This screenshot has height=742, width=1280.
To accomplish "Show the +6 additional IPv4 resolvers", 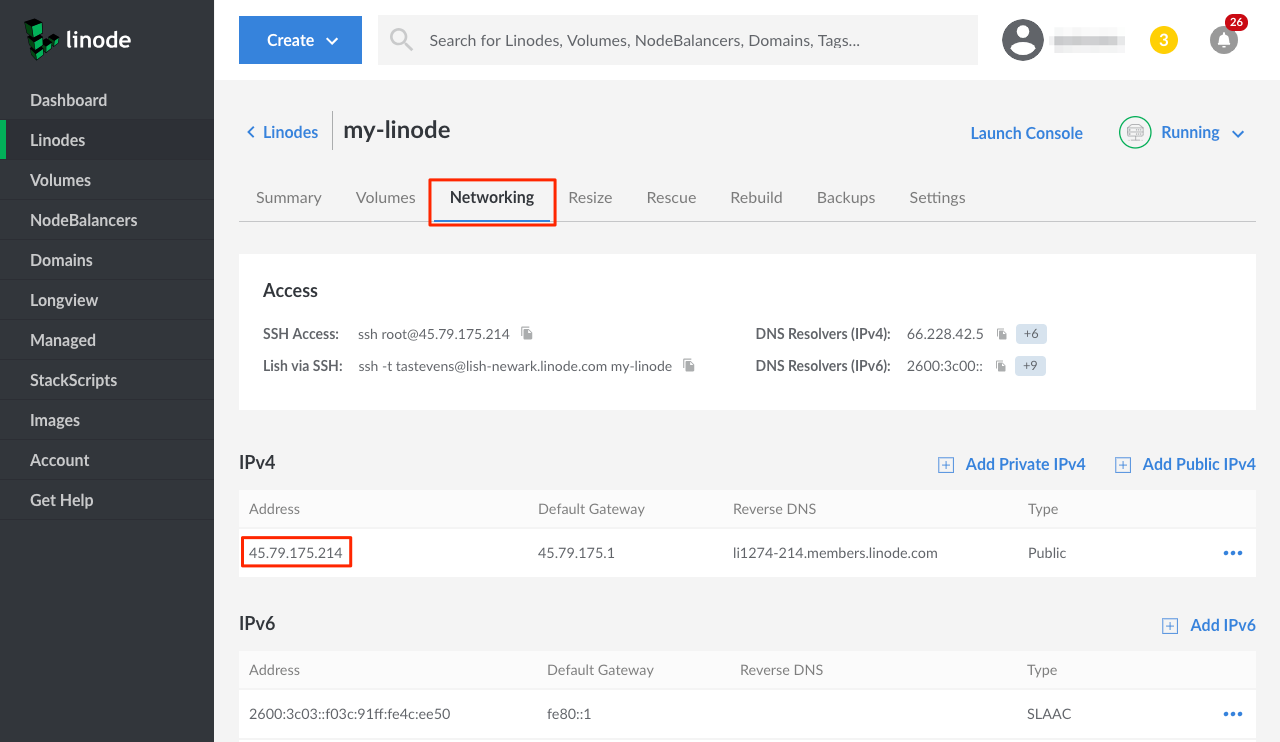I will (x=1031, y=334).
